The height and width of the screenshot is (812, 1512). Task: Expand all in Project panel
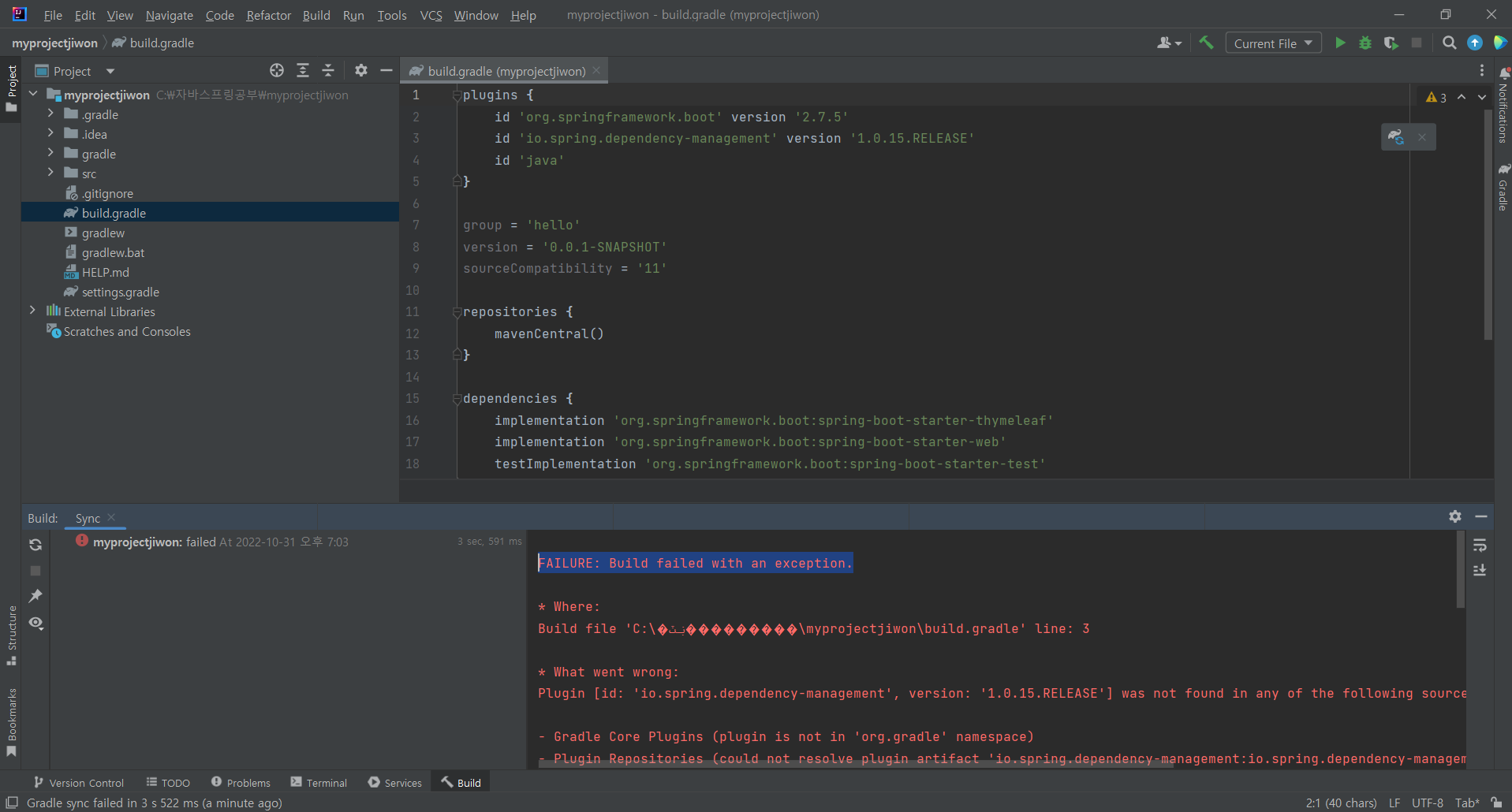(303, 70)
